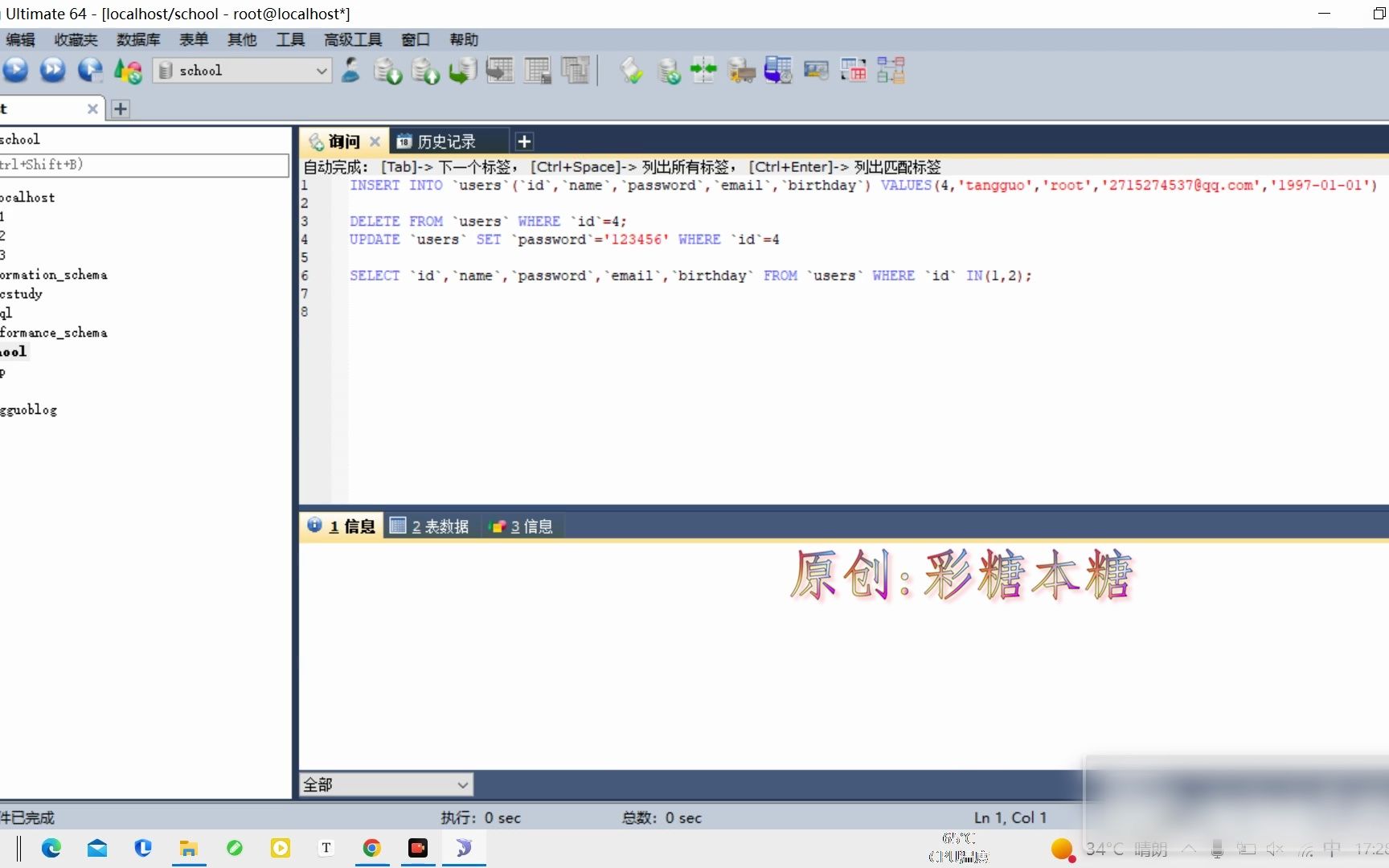Open the school database dropdown

tap(242, 71)
